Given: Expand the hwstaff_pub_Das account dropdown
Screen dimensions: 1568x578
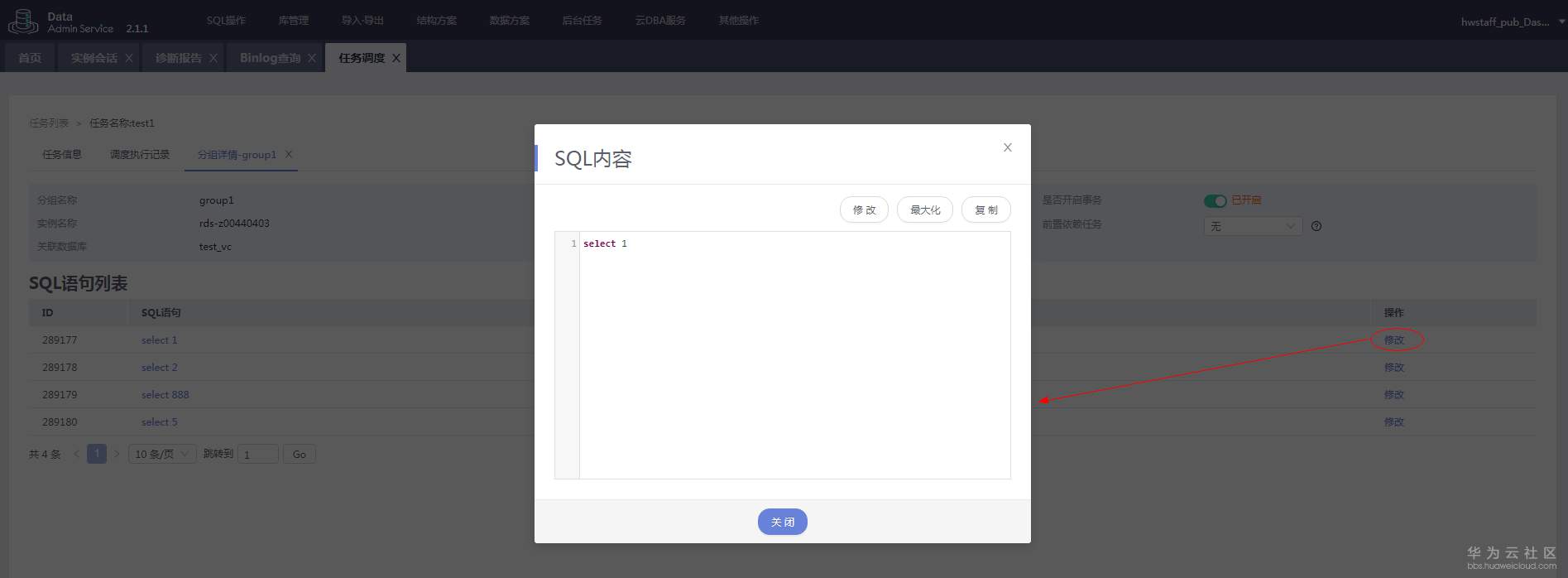Looking at the screenshot, I should click(1513, 22).
